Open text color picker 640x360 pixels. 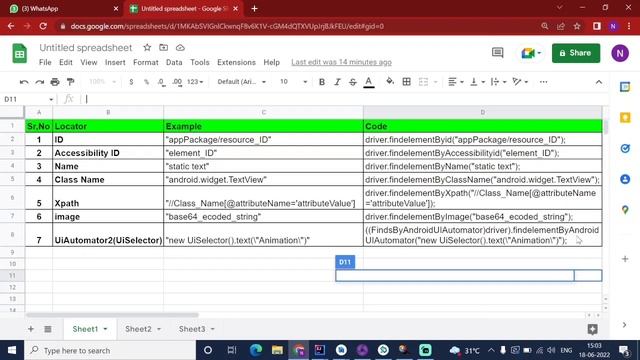[369, 82]
